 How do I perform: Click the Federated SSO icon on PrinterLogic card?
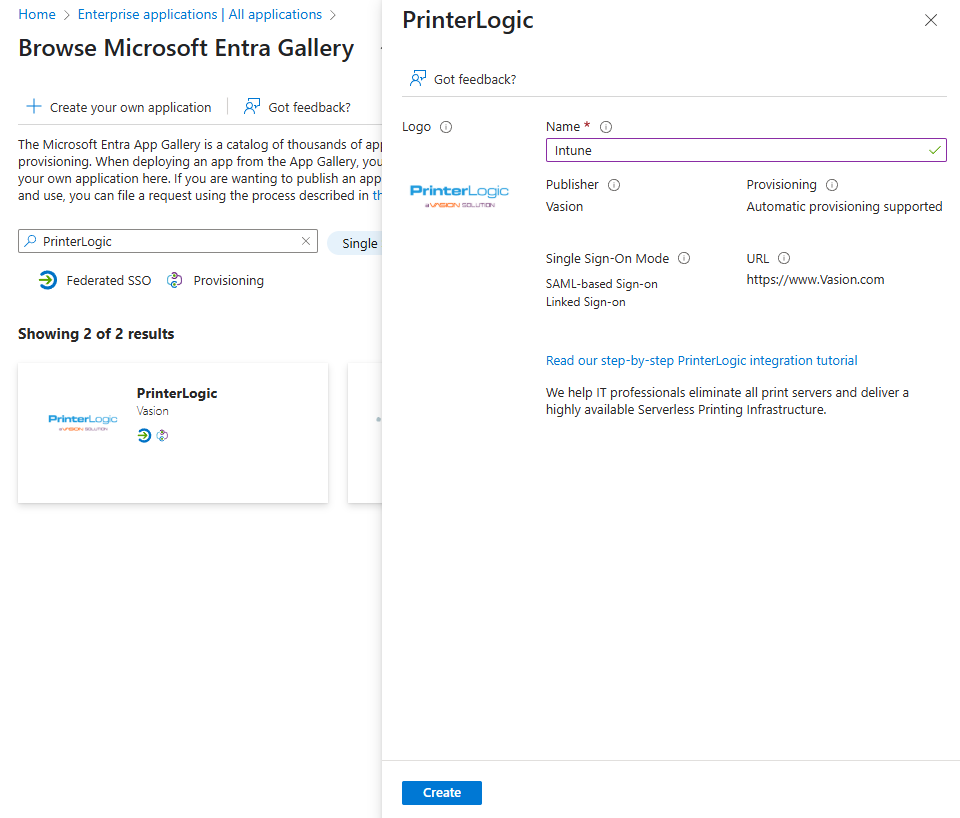pyautogui.click(x=144, y=435)
